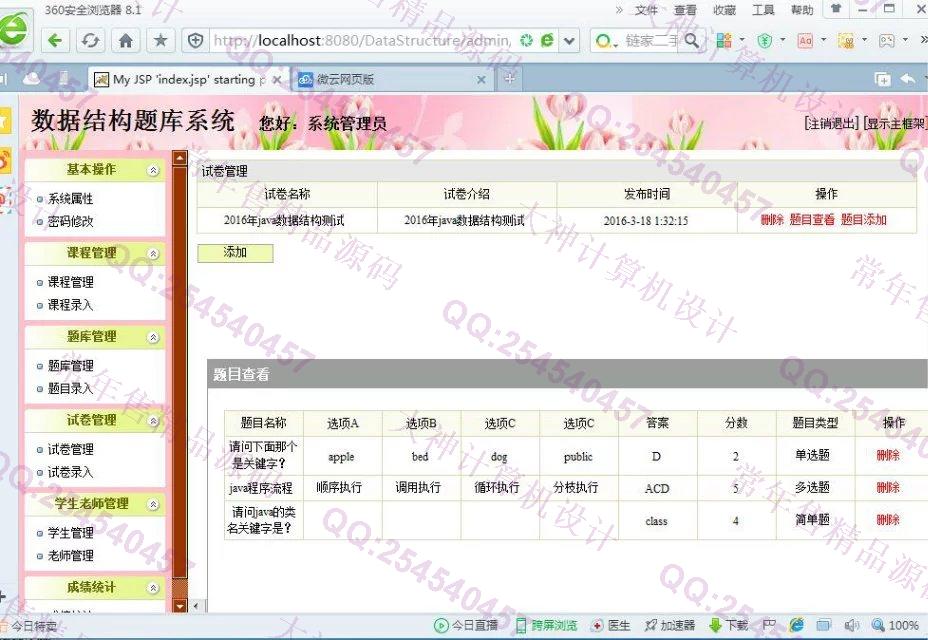This screenshot has width=928, height=640.
Task: Click sidebar scrollbar up arrow
Action: click(180, 158)
